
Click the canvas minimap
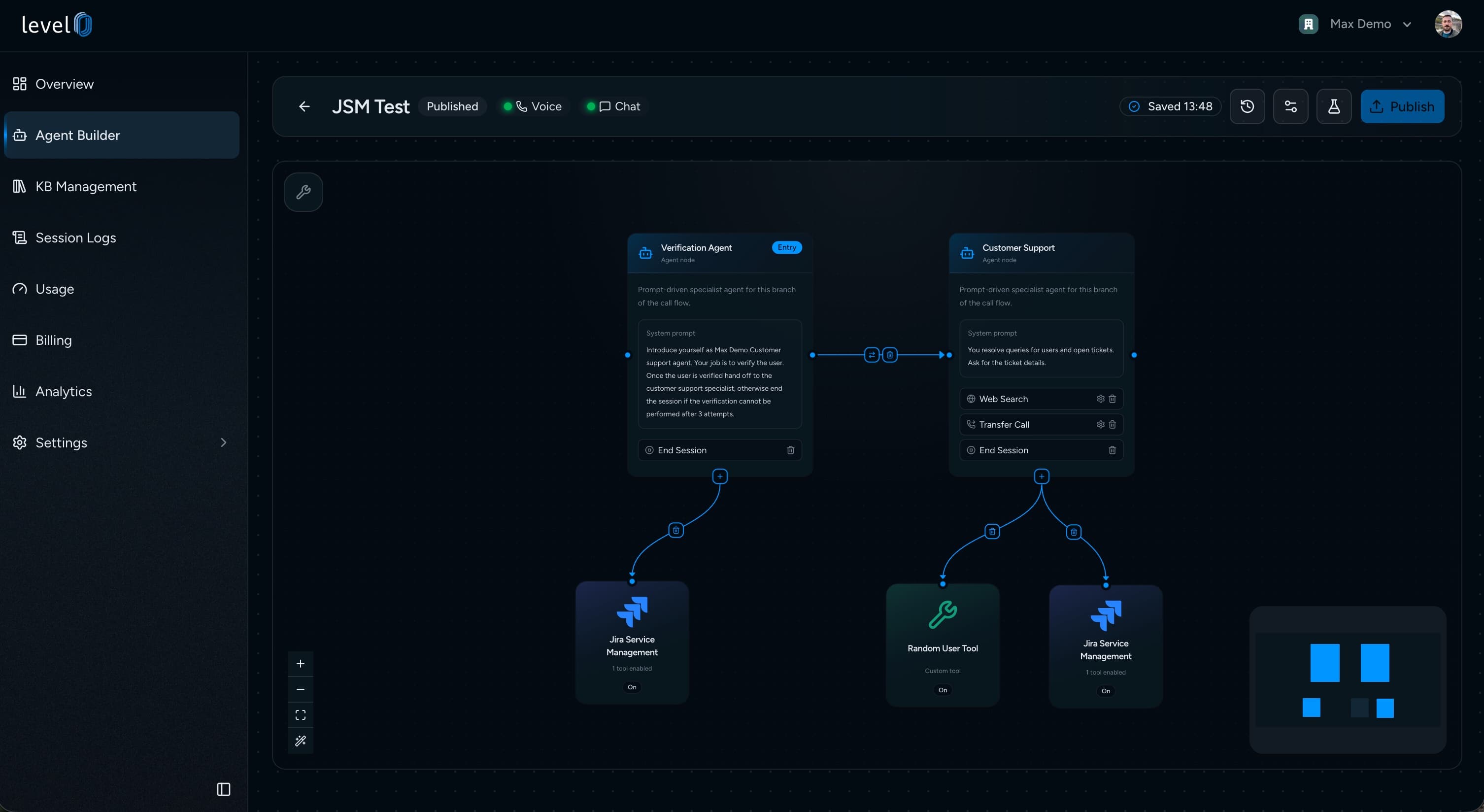click(1347, 679)
